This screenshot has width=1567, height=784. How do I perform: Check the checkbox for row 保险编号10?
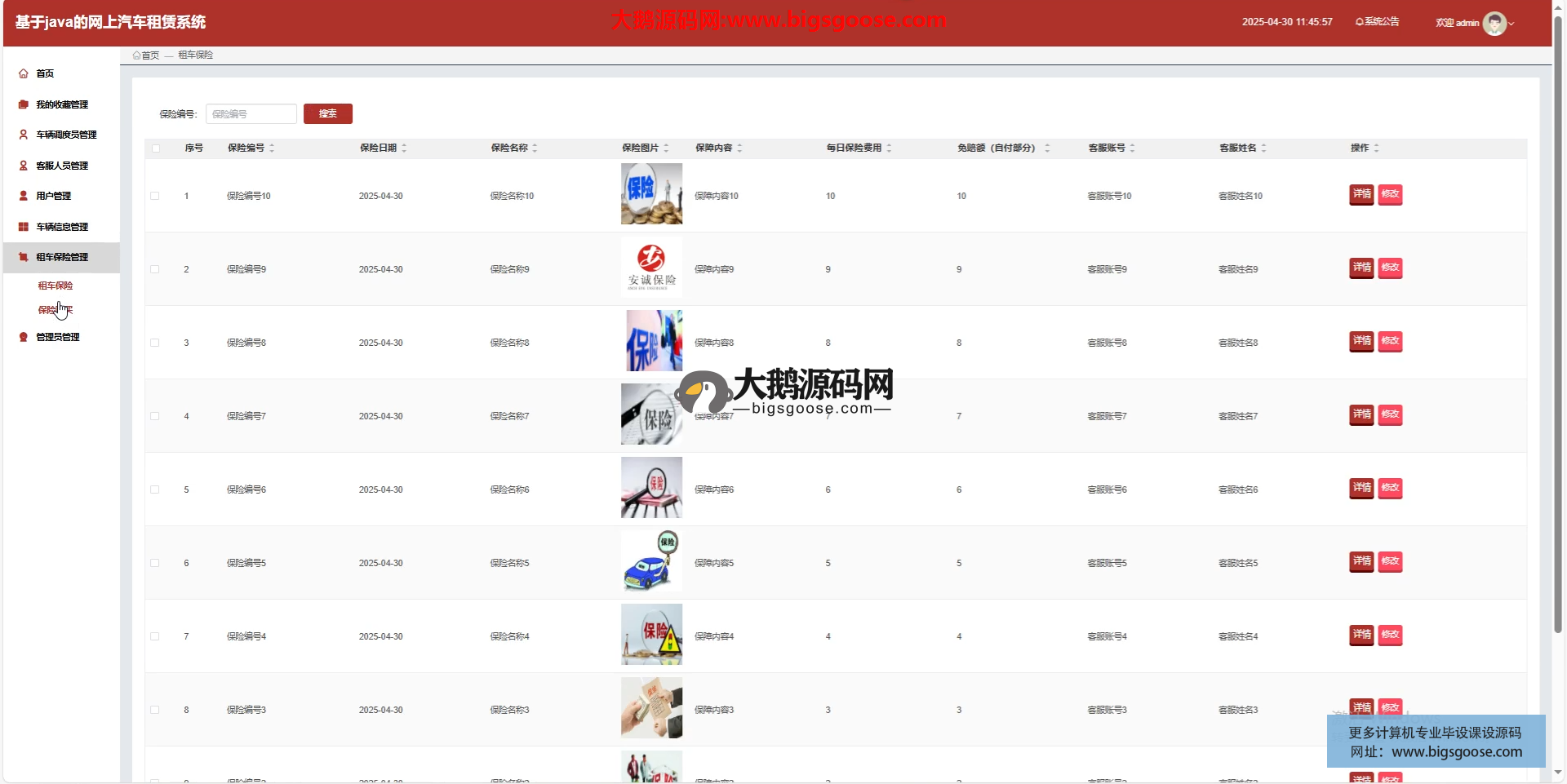point(155,196)
